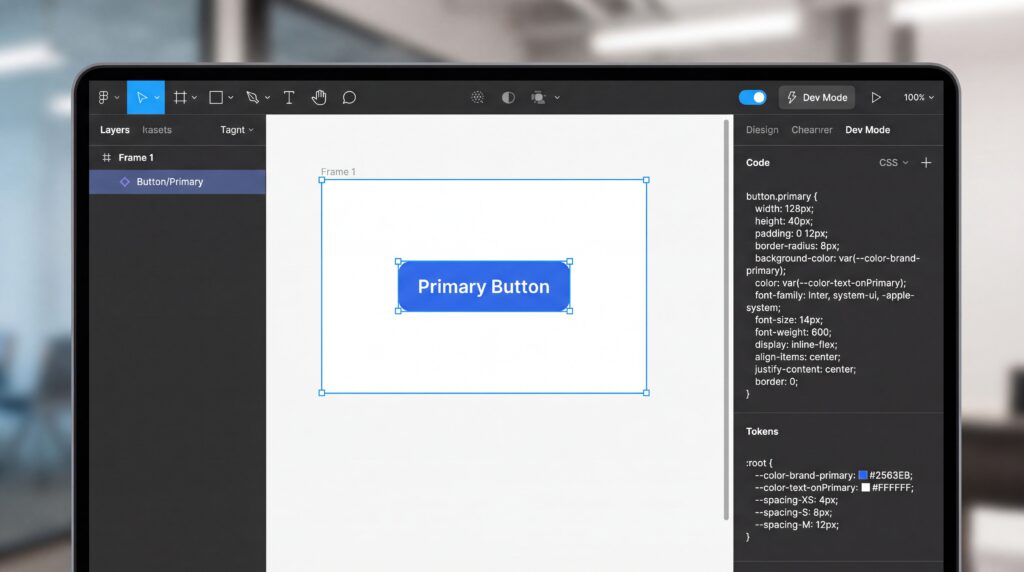Click the 'button.primary {' selector line

coord(781,197)
